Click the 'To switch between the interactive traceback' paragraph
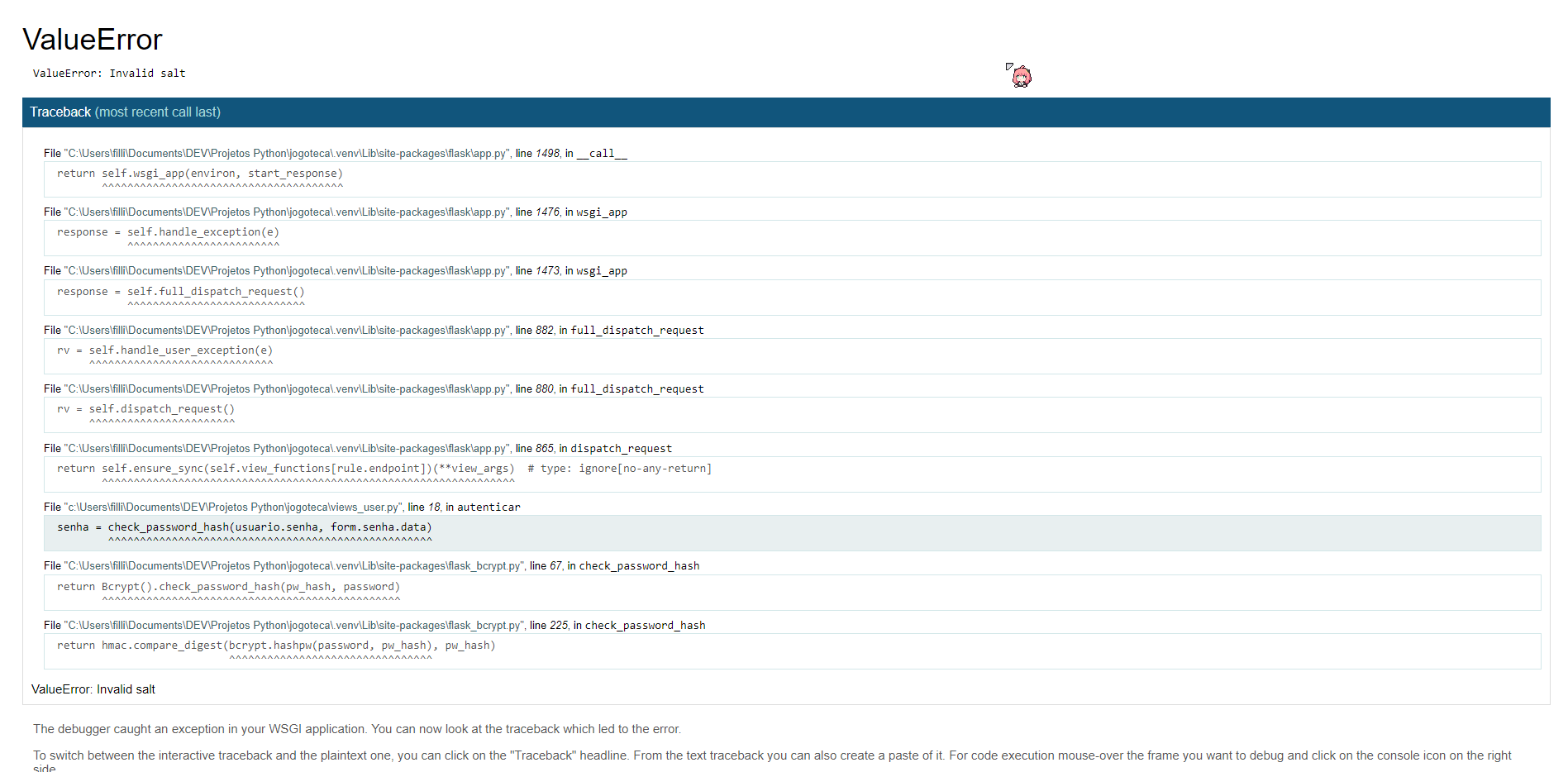The height and width of the screenshot is (772, 1568). (772, 761)
